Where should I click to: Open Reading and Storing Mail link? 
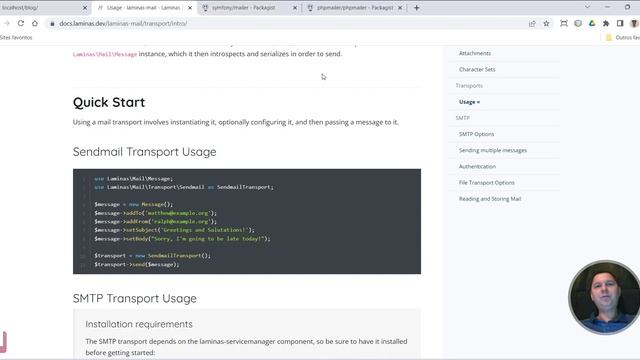[490, 199]
